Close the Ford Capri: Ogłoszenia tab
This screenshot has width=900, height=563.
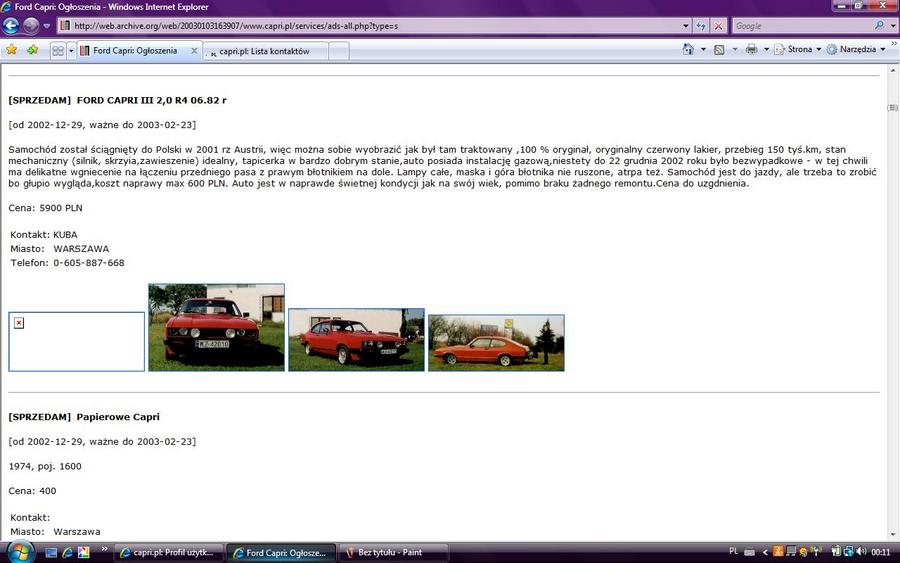[194, 51]
